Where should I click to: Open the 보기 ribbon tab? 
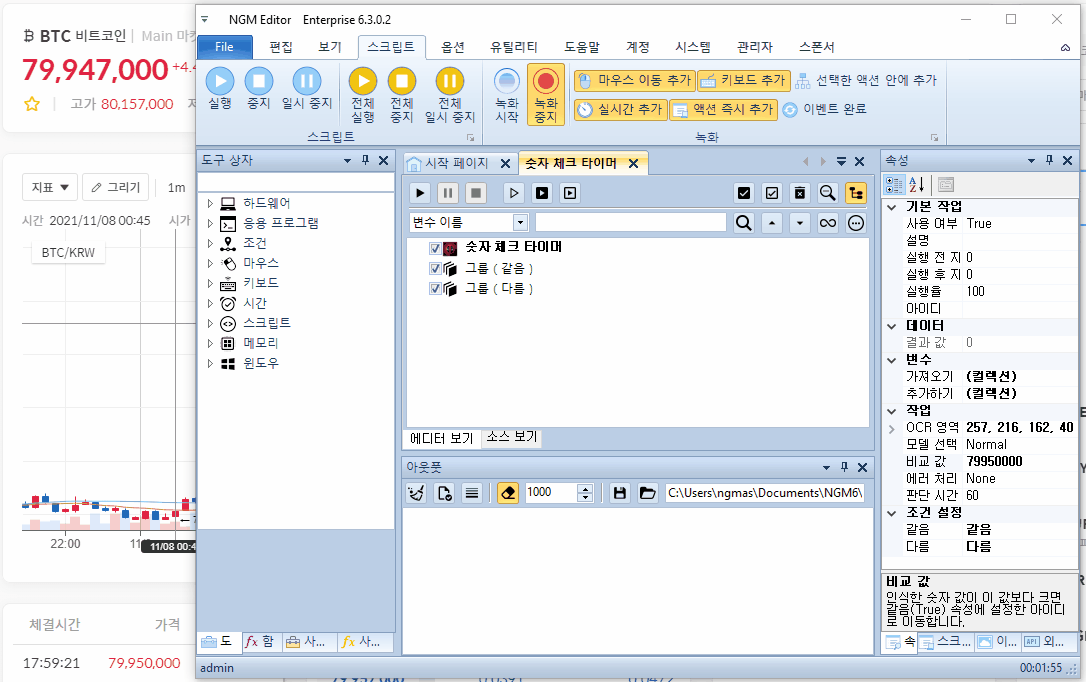(330, 47)
